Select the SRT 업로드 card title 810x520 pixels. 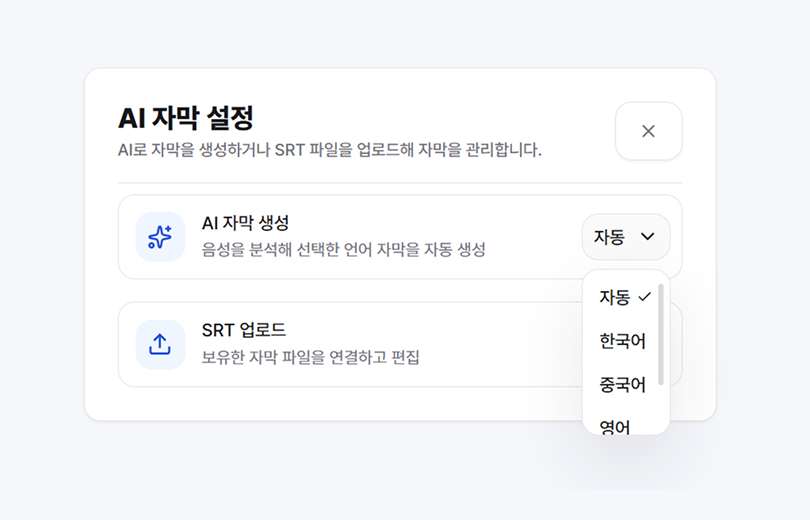coord(244,330)
